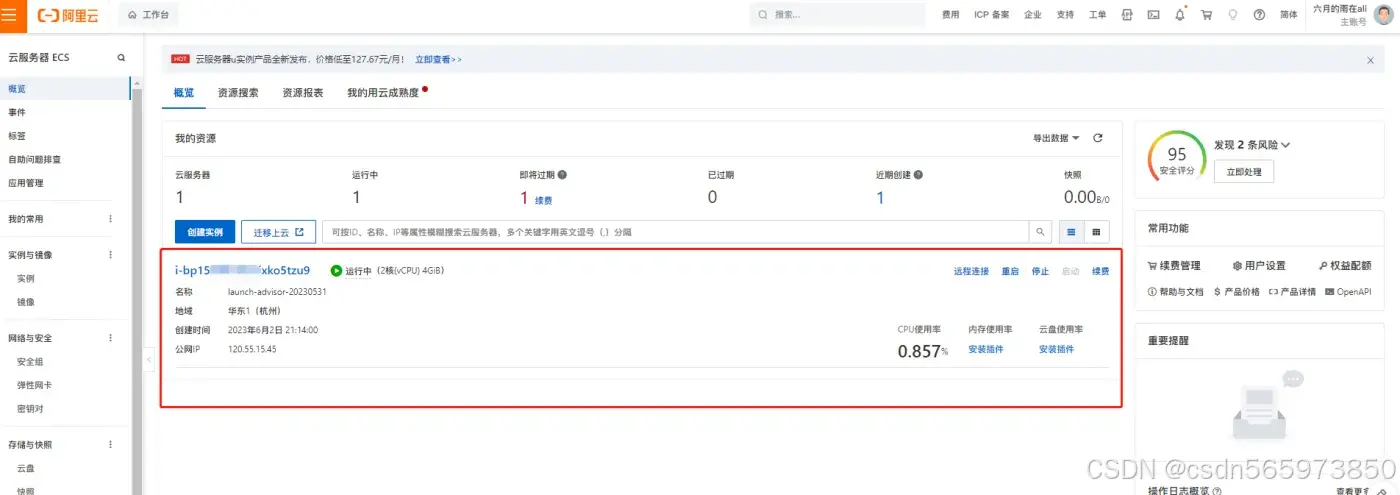Click the 立即处理 button

[x=1244, y=172]
